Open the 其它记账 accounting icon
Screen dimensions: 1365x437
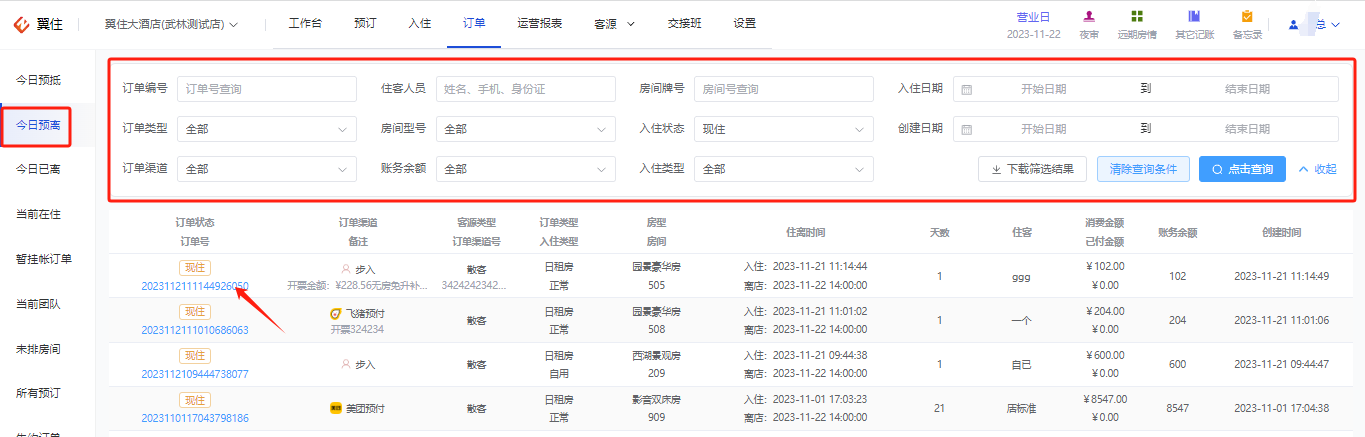(x=1194, y=17)
